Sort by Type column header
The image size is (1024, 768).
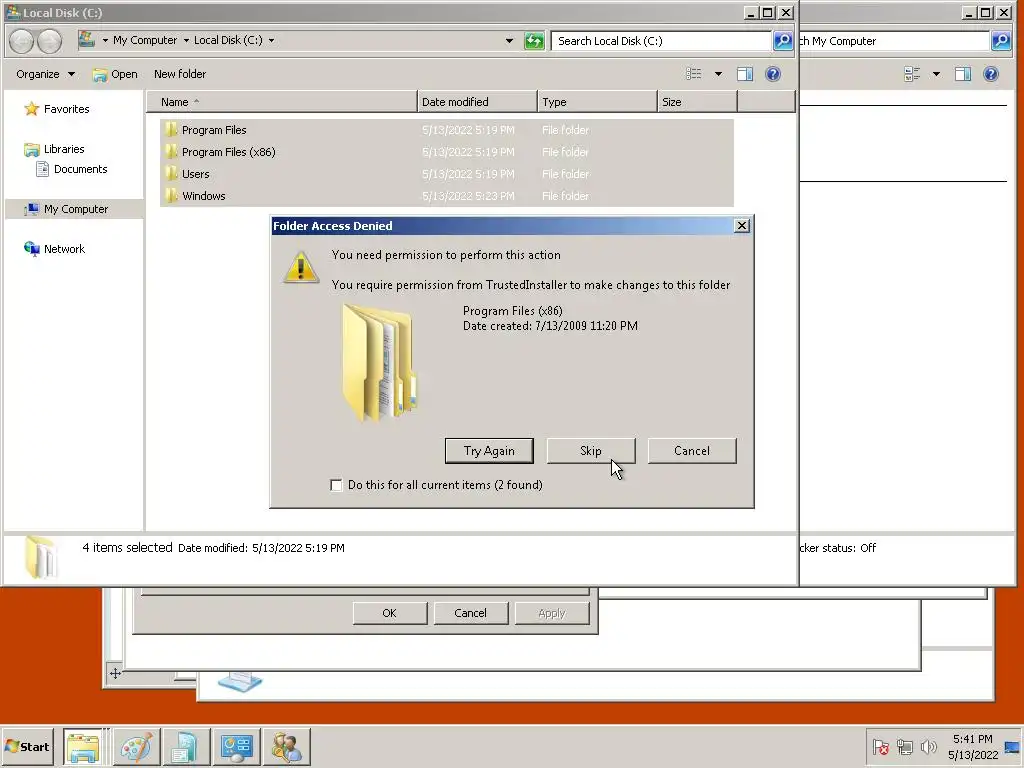pyautogui.click(x=598, y=102)
